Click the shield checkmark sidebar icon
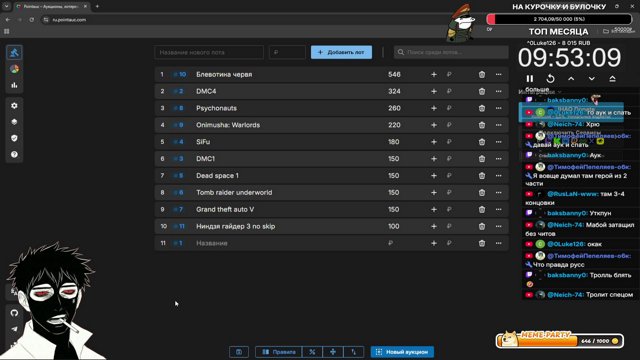 pyautogui.click(x=14, y=138)
